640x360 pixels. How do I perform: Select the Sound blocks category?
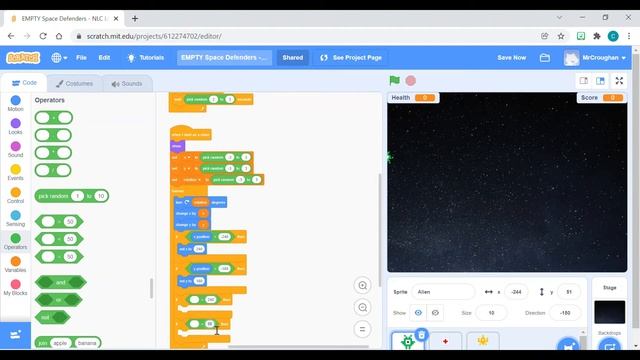(x=16, y=149)
